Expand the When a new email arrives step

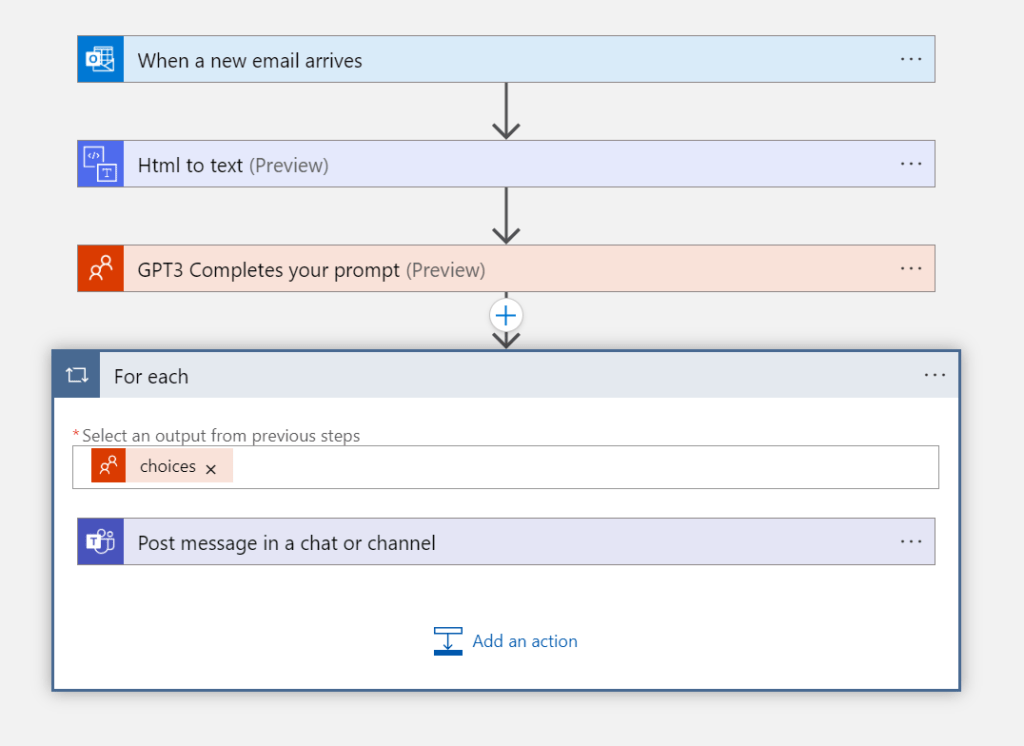(x=506, y=59)
